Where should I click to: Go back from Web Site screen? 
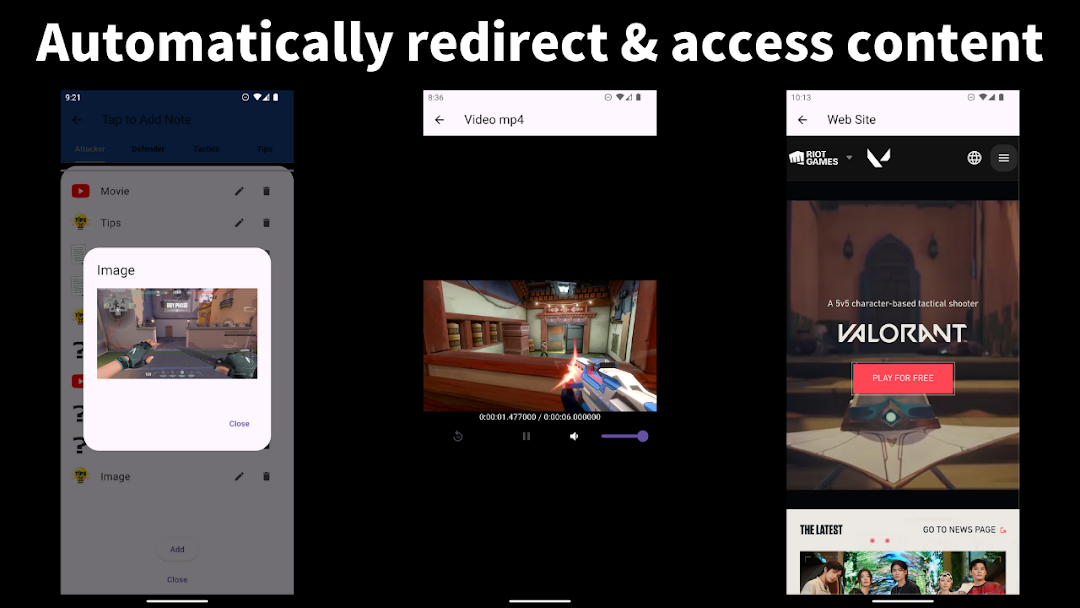pyautogui.click(x=802, y=120)
